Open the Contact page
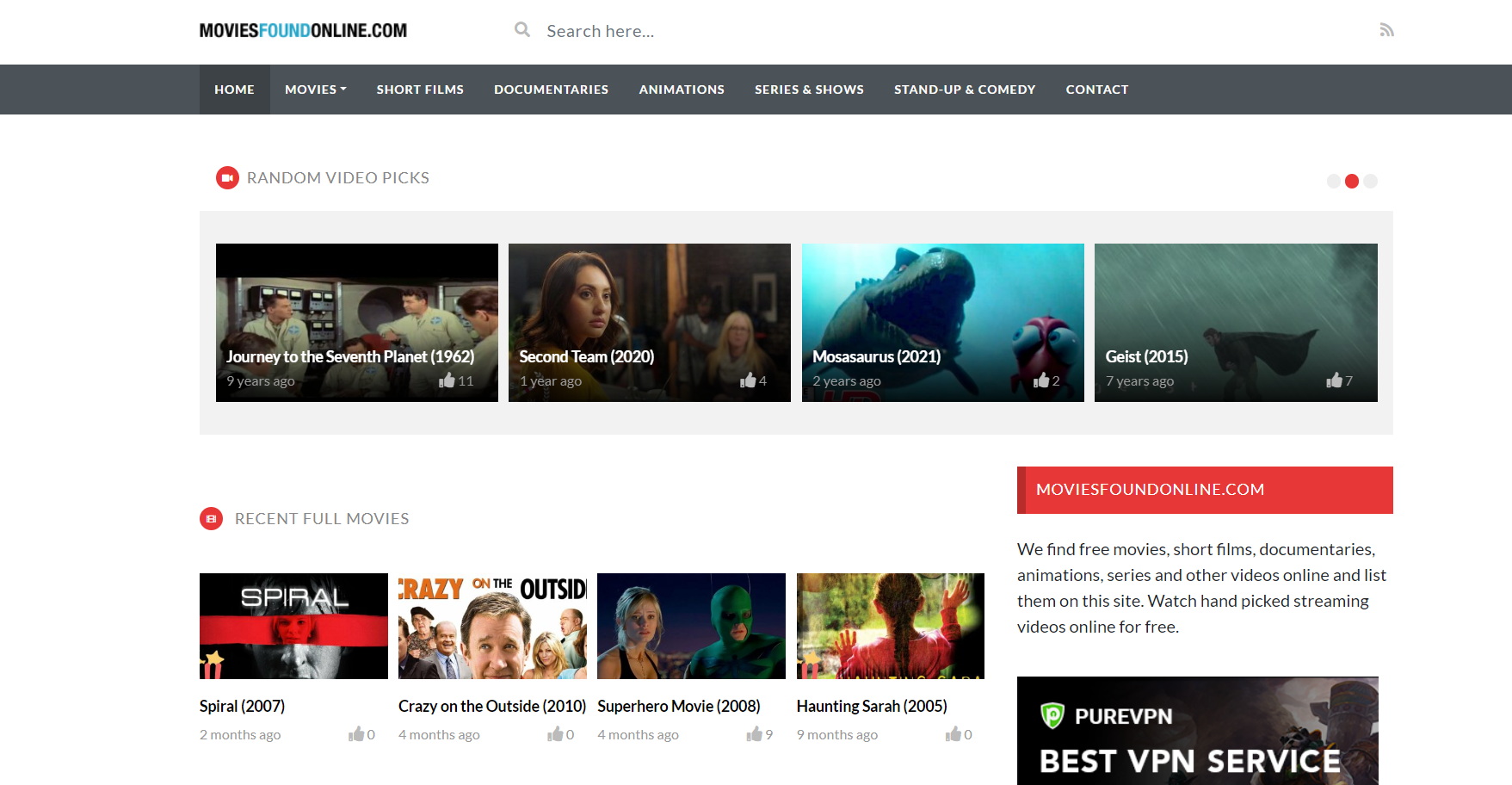Viewport: 1512px width, 785px height. (x=1097, y=90)
